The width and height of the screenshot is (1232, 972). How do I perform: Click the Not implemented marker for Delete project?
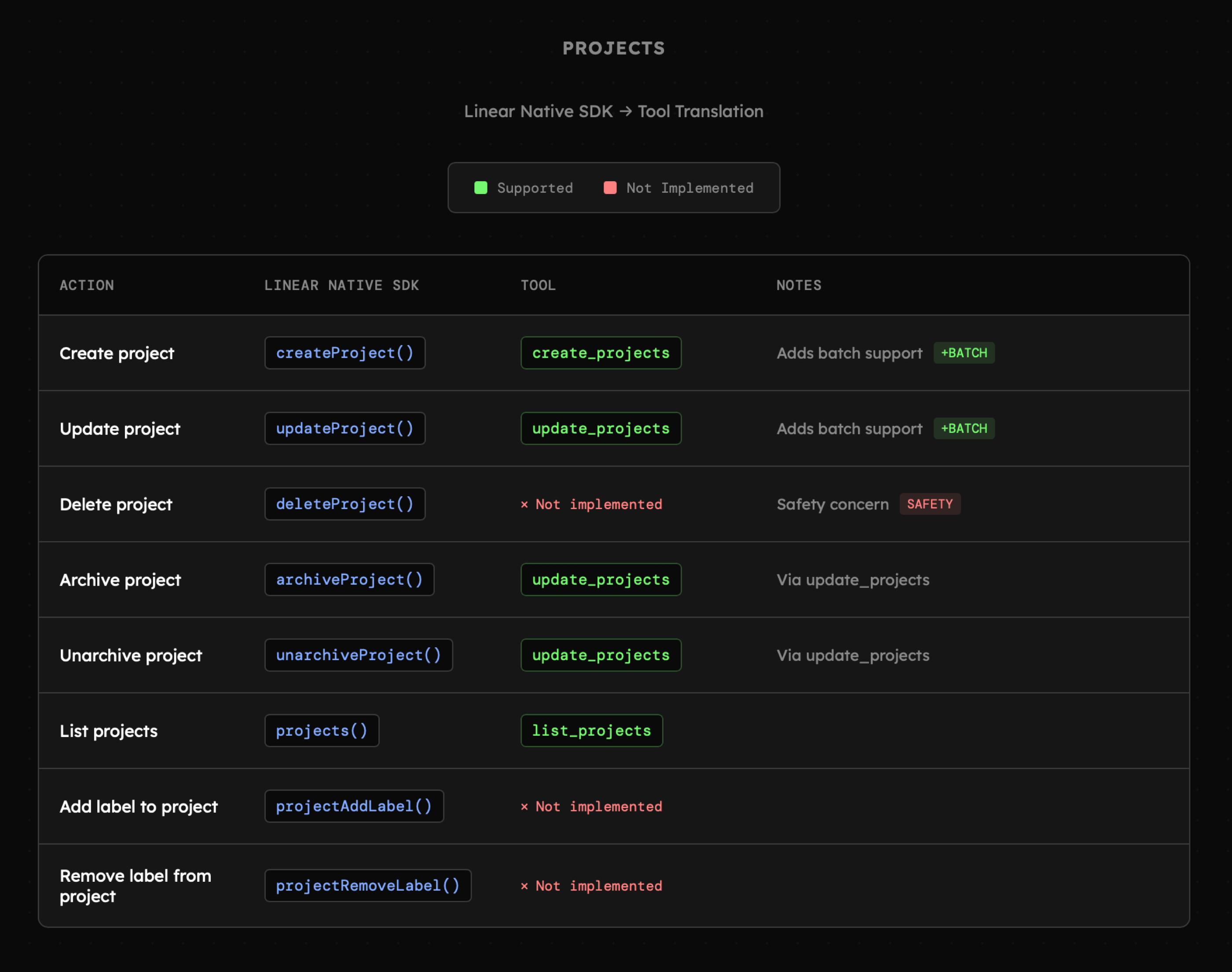click(591, 504)
